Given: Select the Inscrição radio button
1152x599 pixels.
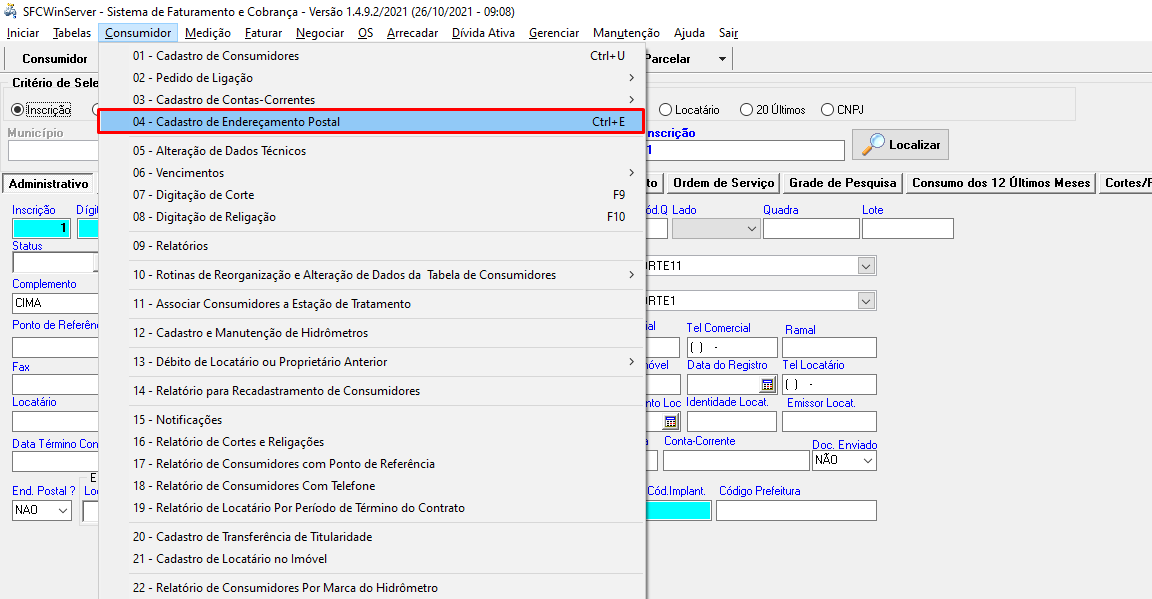Looking at the screenshot, I should (x=17, y=110).
